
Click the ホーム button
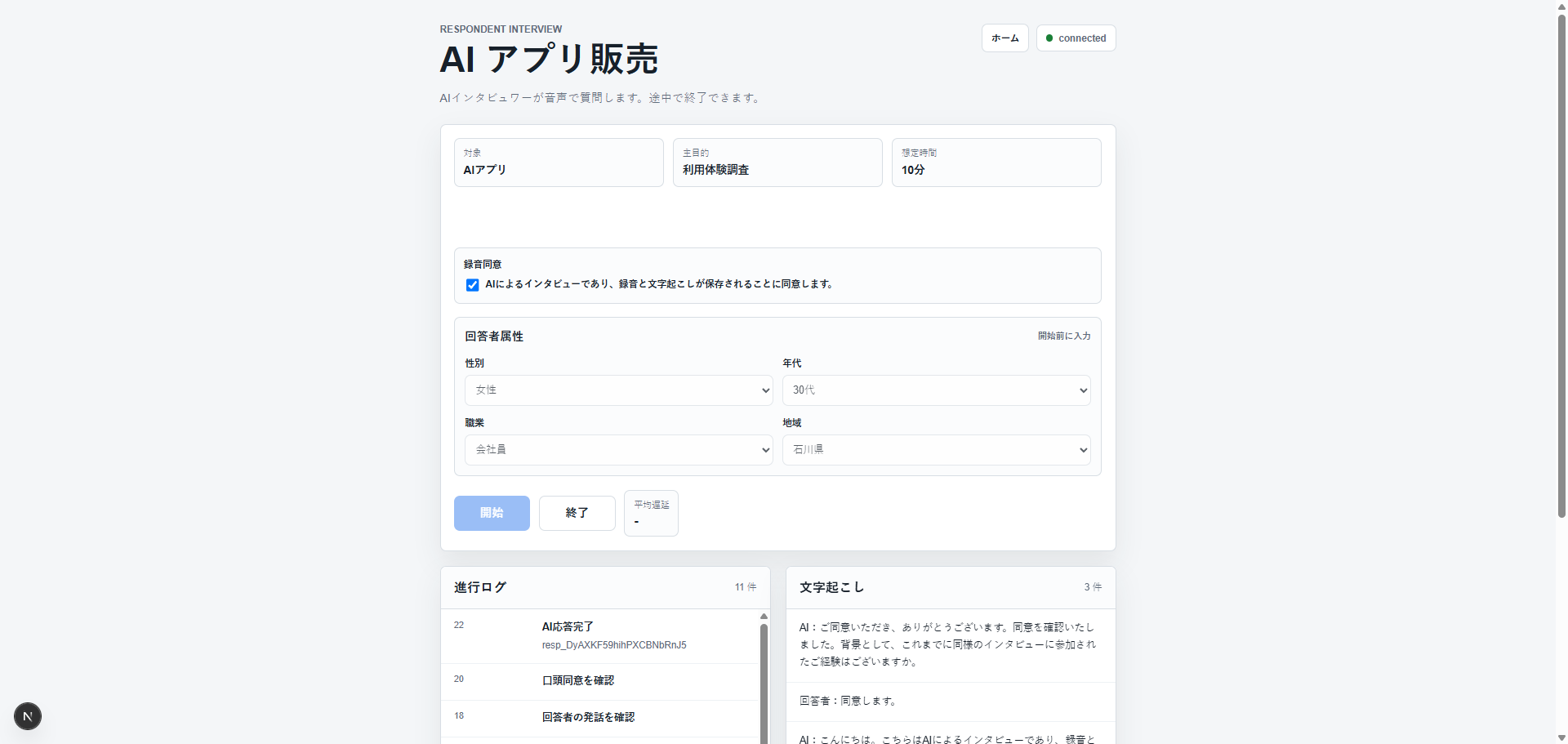pos(1004,38)
